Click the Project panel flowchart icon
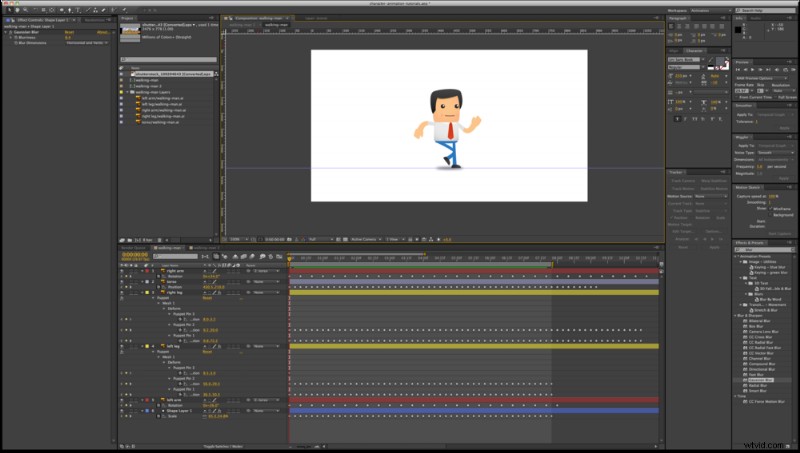The image size is (800, 453). pos(216,74)
